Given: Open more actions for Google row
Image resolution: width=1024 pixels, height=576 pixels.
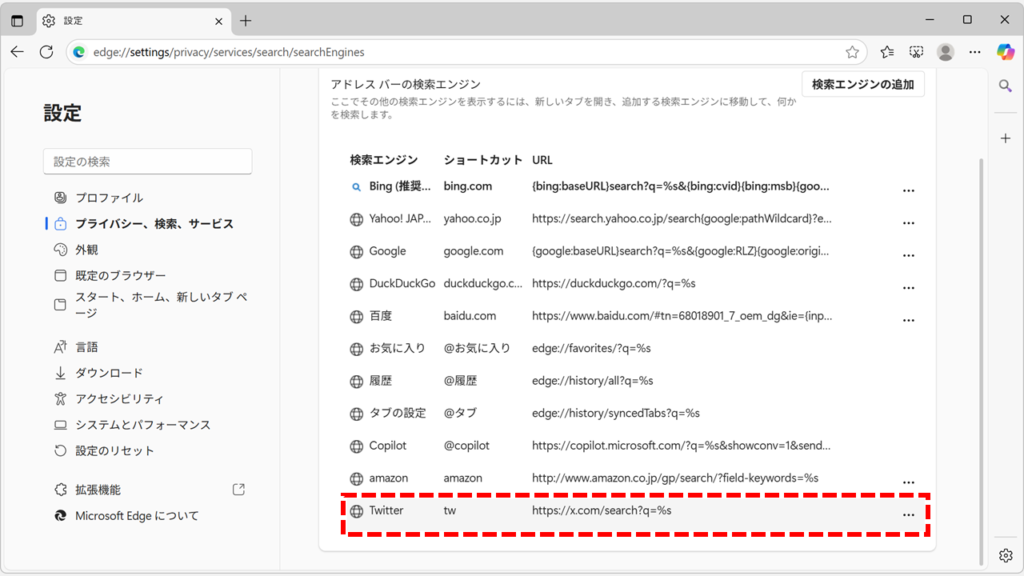Looking at the screenshot, I should [x=908, y=255].
